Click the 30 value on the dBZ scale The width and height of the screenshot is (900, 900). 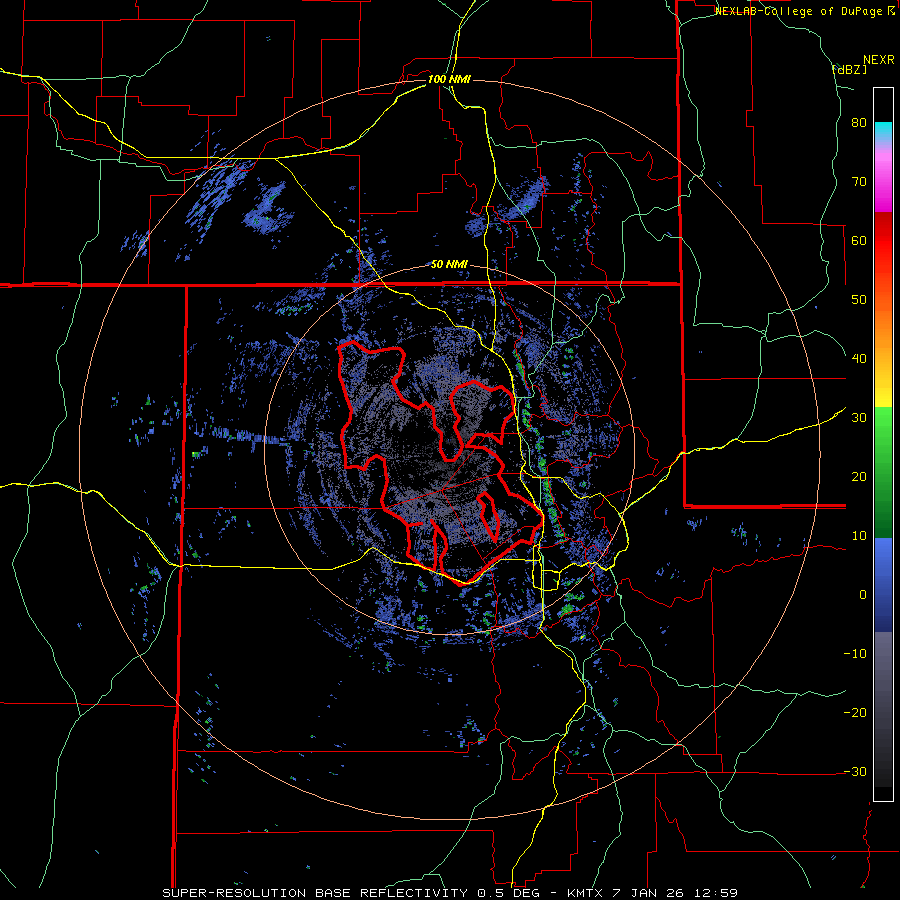tap(859, 418)
